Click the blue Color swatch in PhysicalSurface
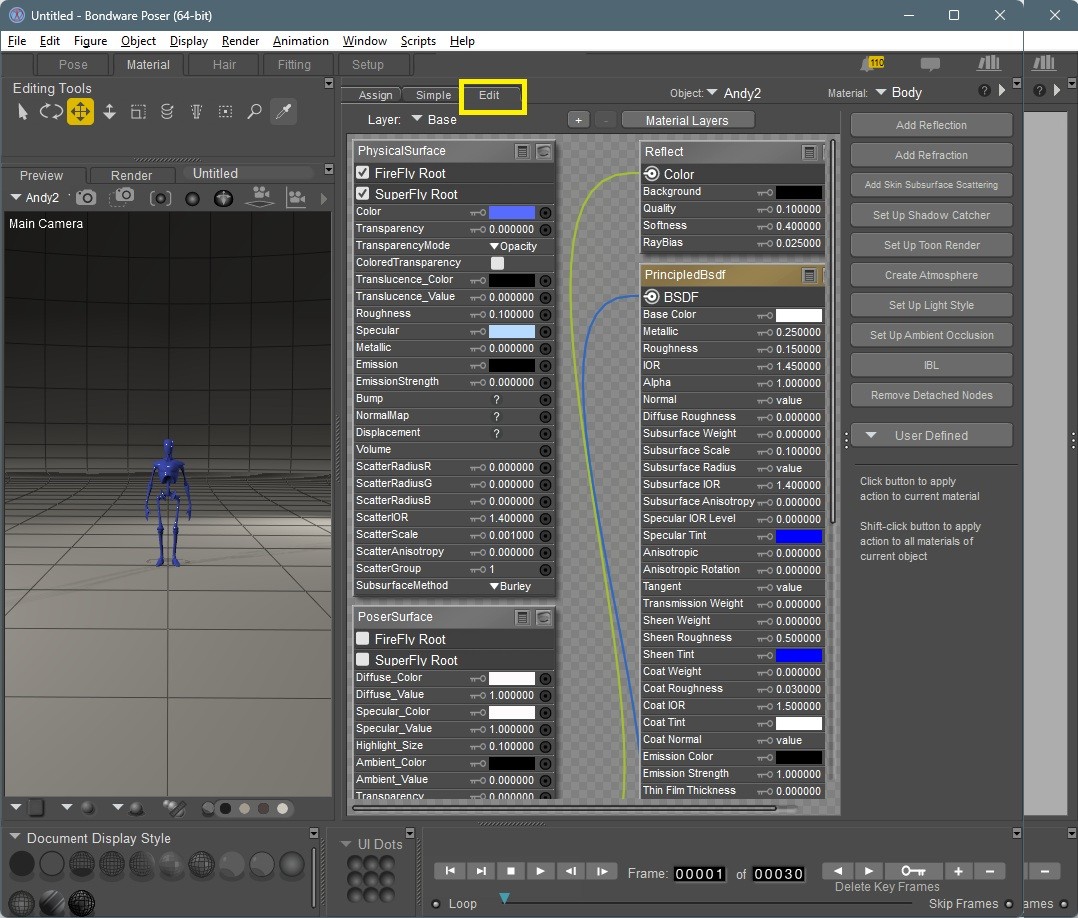Viewport: 1078px width, 918px height. point(511,212)
